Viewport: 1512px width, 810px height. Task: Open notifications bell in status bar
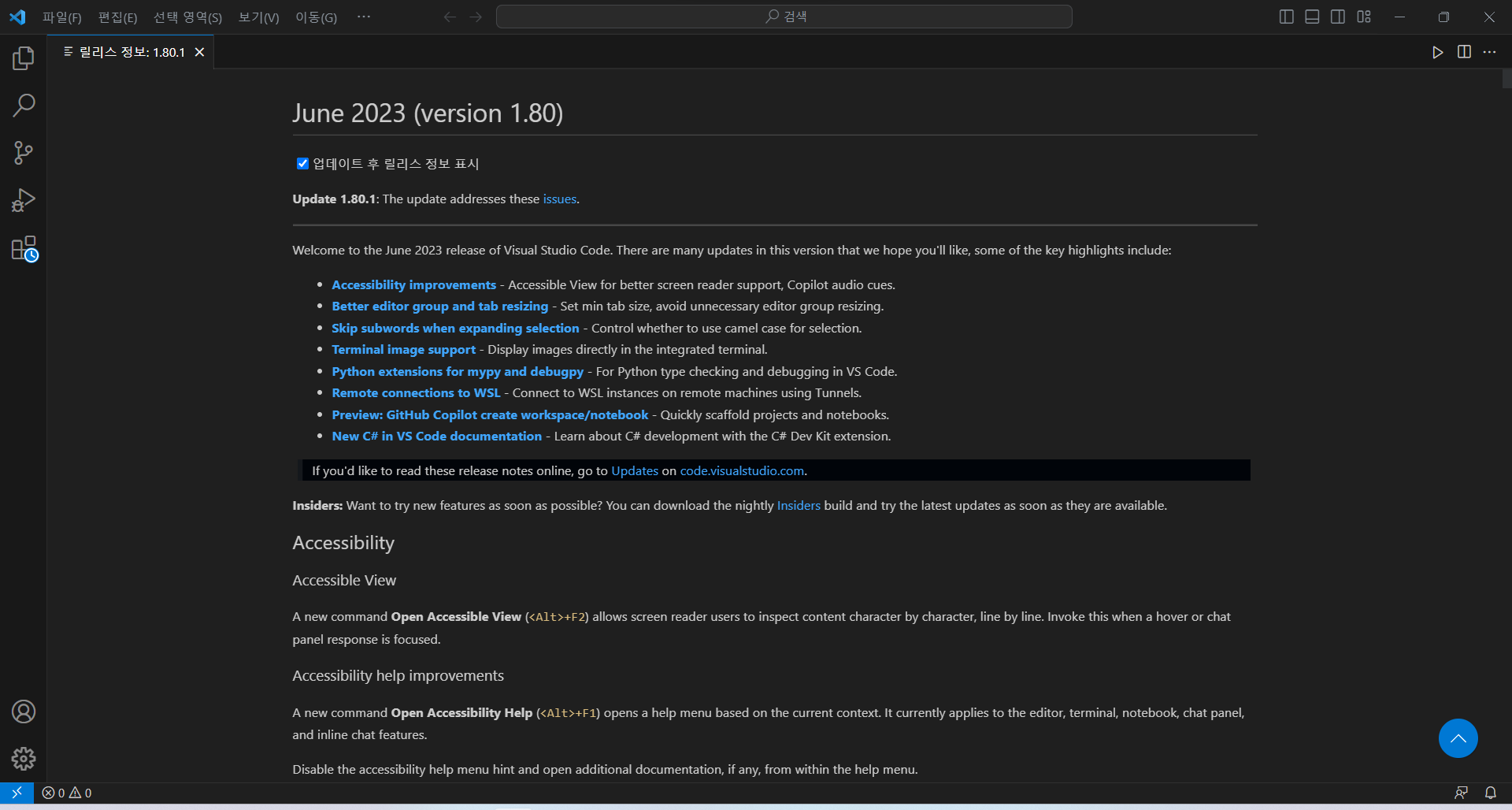[1491, 793]
